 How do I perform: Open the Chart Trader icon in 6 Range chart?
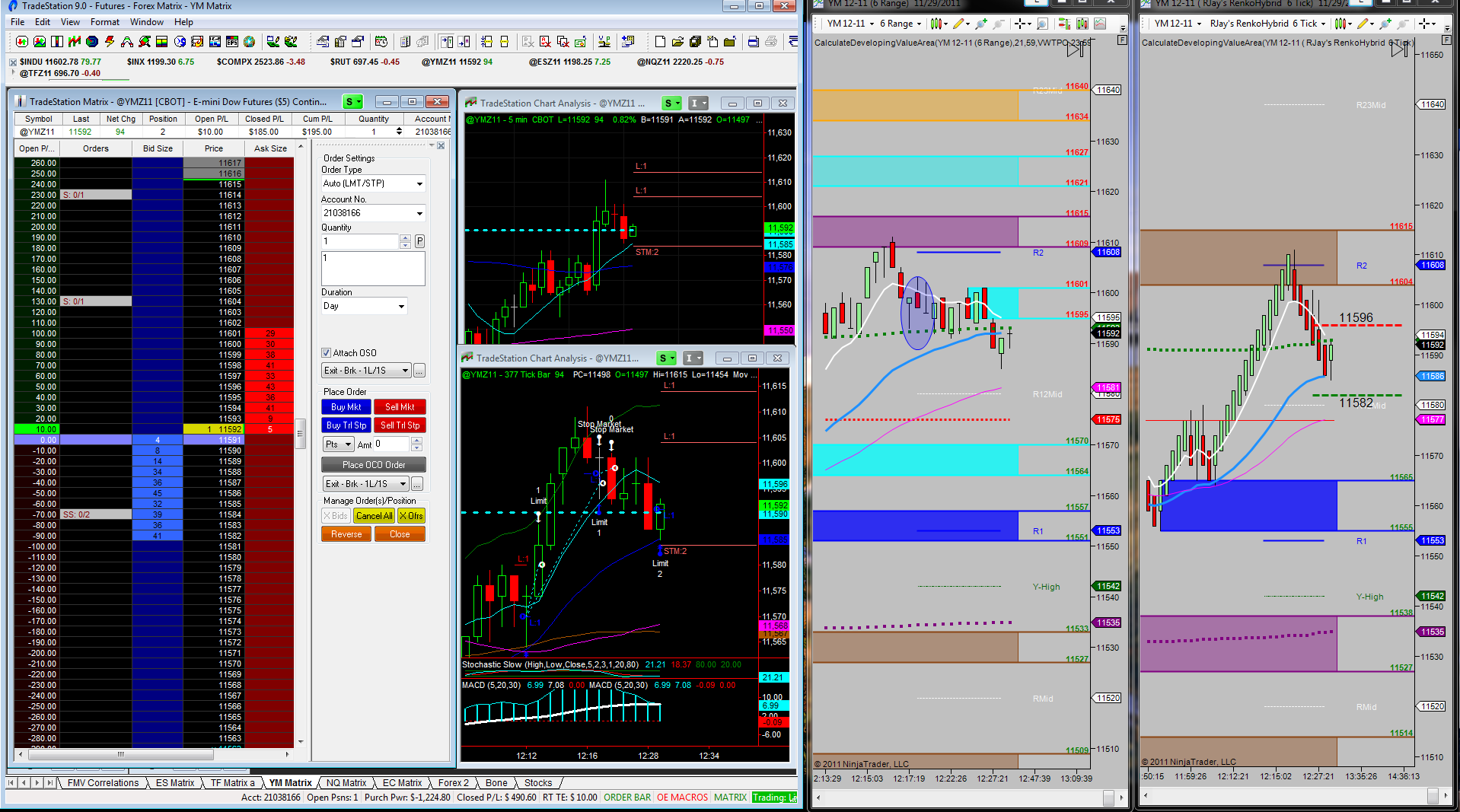coord(1064,24)
